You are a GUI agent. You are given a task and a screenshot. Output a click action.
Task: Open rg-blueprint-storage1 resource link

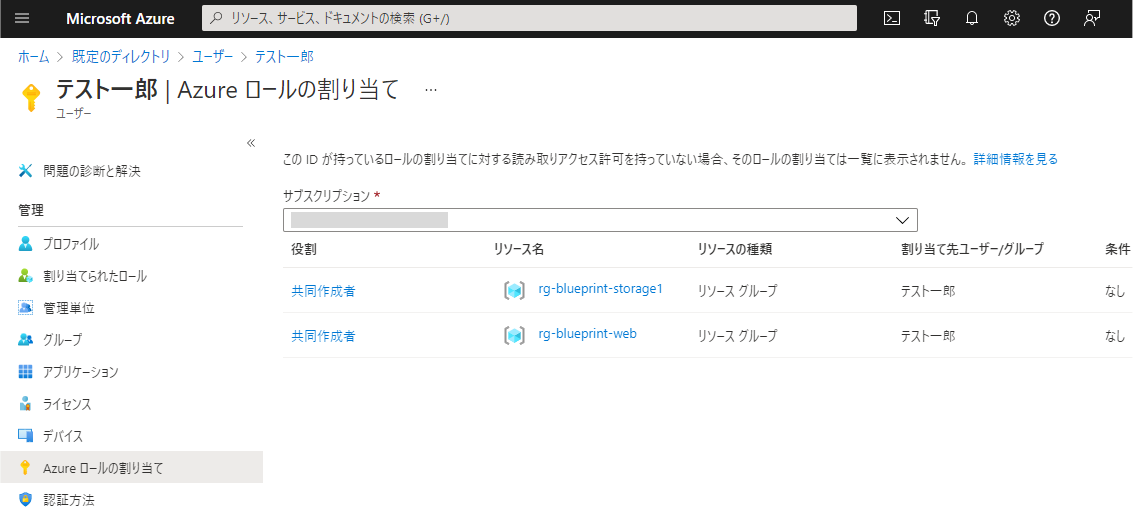pyautogui.click(x=601, y=289)
